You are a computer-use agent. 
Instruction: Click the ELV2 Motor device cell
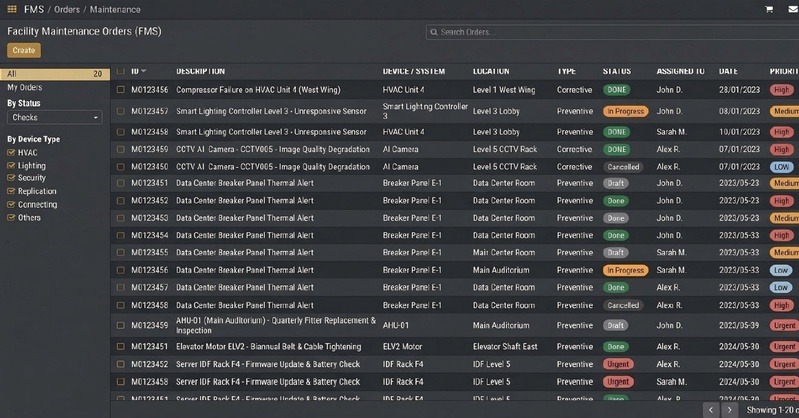(x=402, y=347)
